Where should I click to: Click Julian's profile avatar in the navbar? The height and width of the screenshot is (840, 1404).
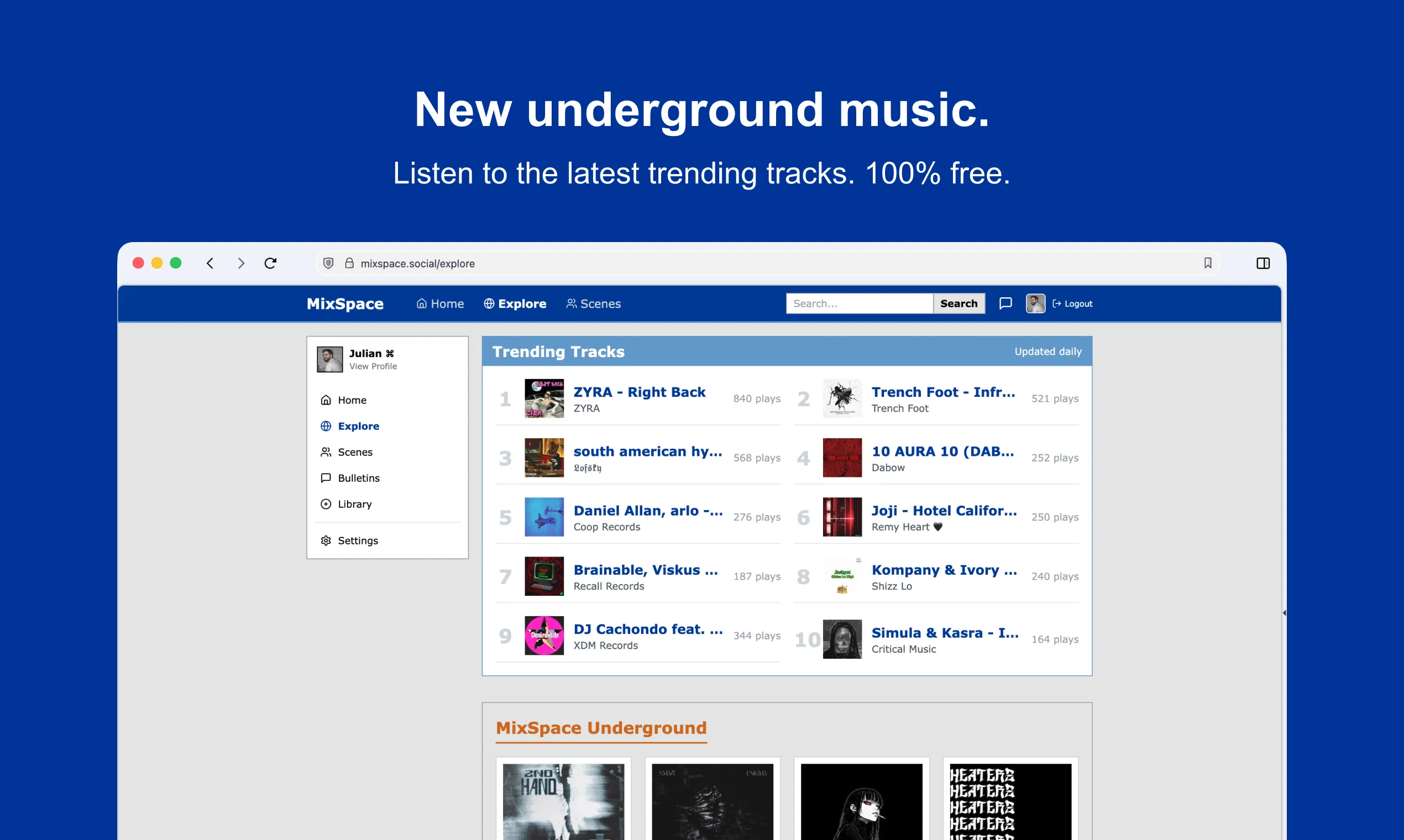(x=1035, y=303)
